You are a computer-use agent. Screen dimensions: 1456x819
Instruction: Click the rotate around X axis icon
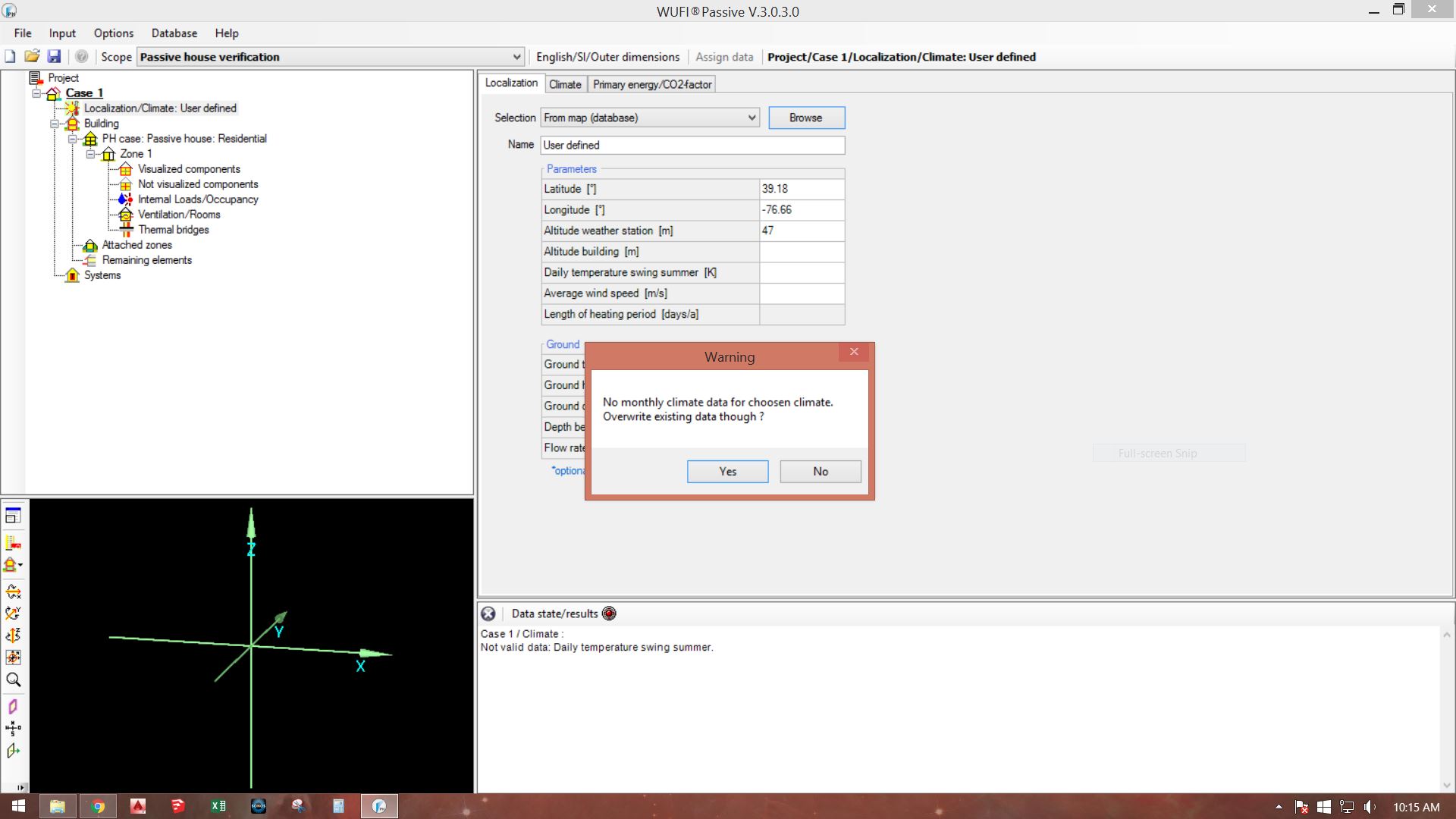[x=13, y=591]
